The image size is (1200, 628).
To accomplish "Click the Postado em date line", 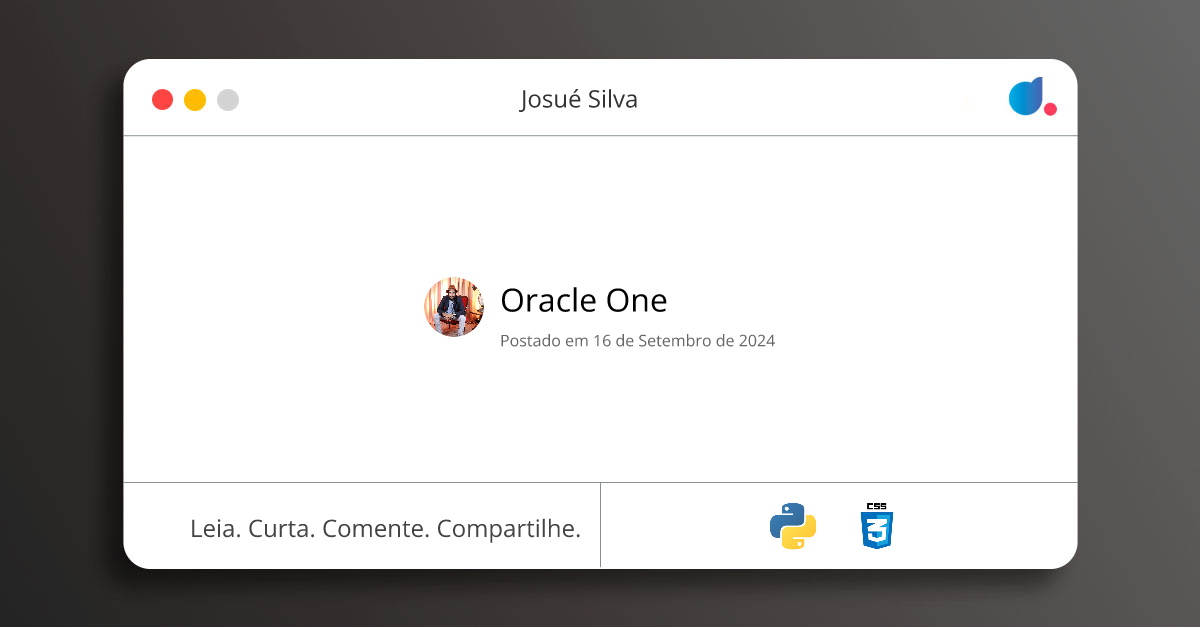I will (637, 340).
